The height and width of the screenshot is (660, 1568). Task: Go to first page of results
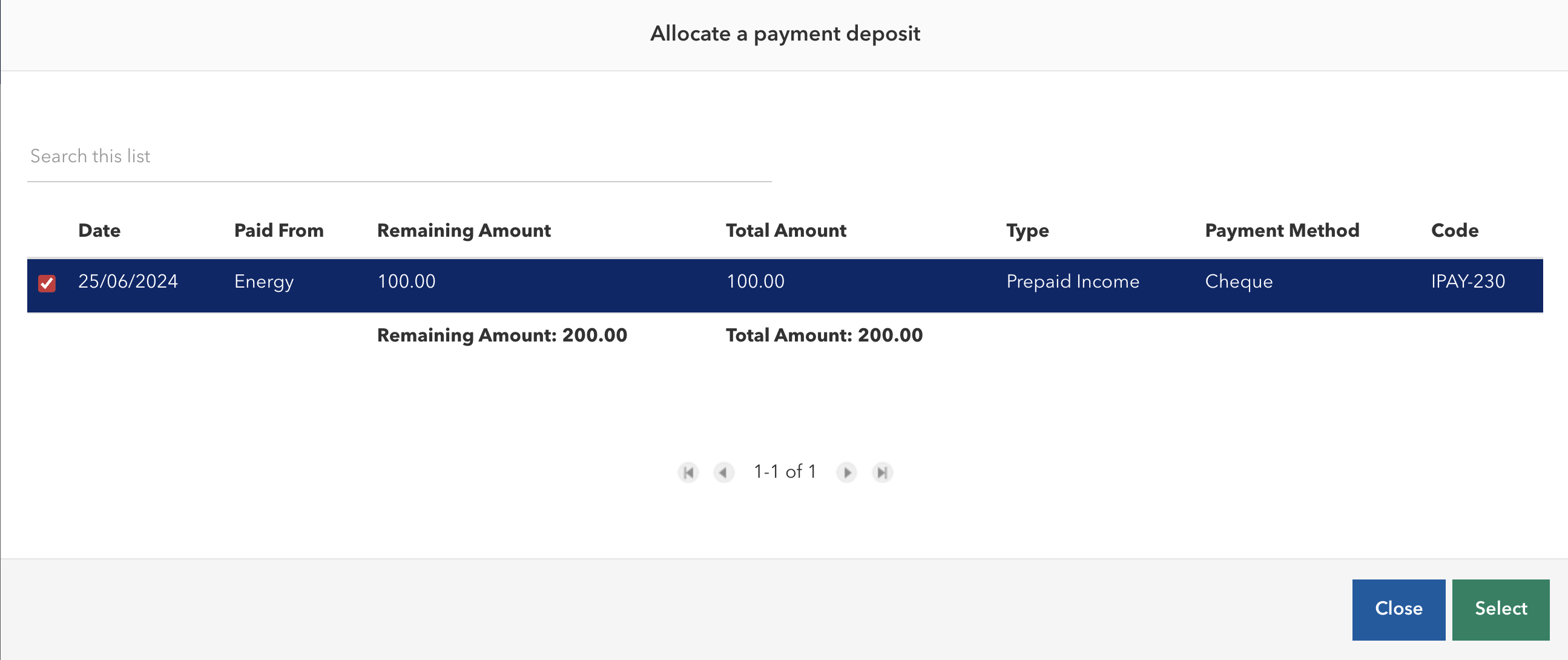coord(688,472)
